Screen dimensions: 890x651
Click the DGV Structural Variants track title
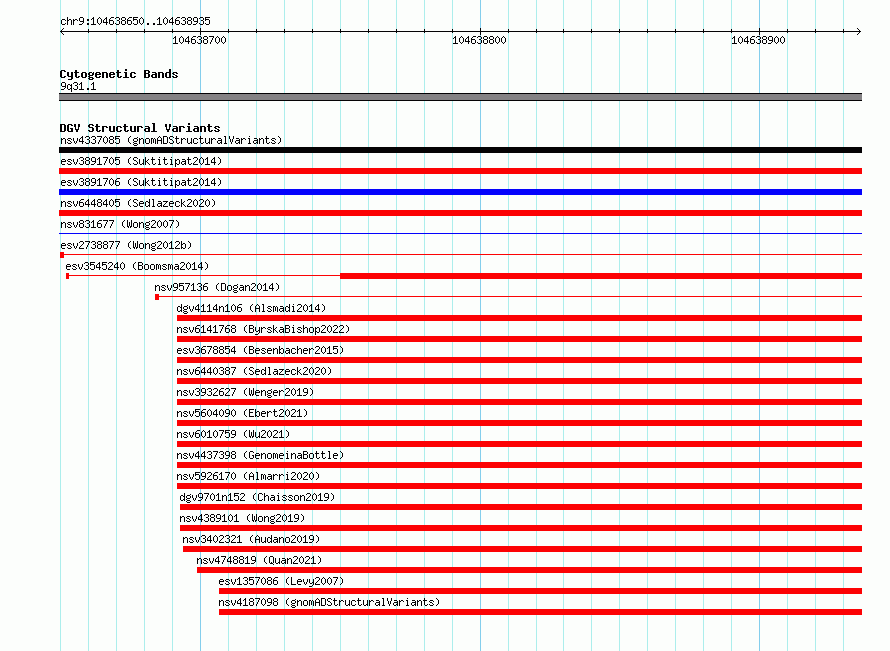[x=140, y=128]
